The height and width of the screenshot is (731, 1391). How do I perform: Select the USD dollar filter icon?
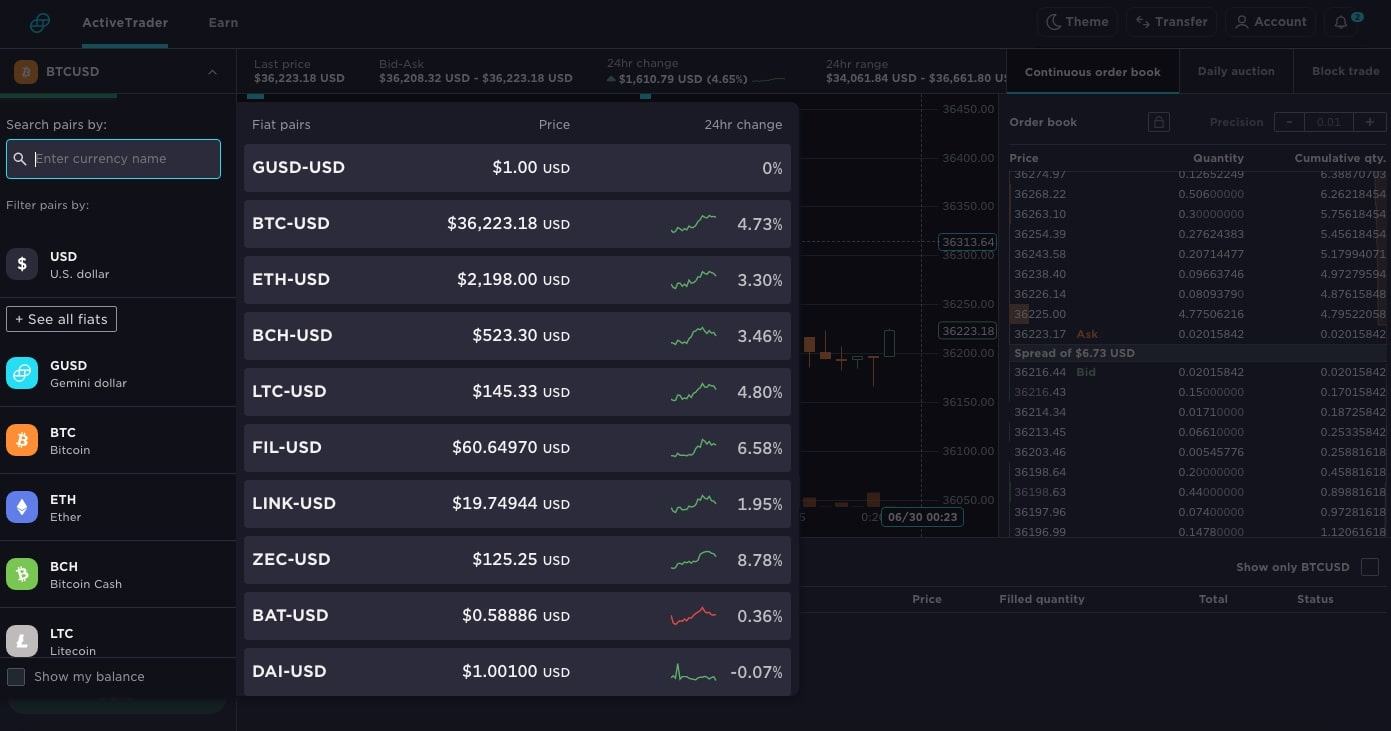(22, 263)
